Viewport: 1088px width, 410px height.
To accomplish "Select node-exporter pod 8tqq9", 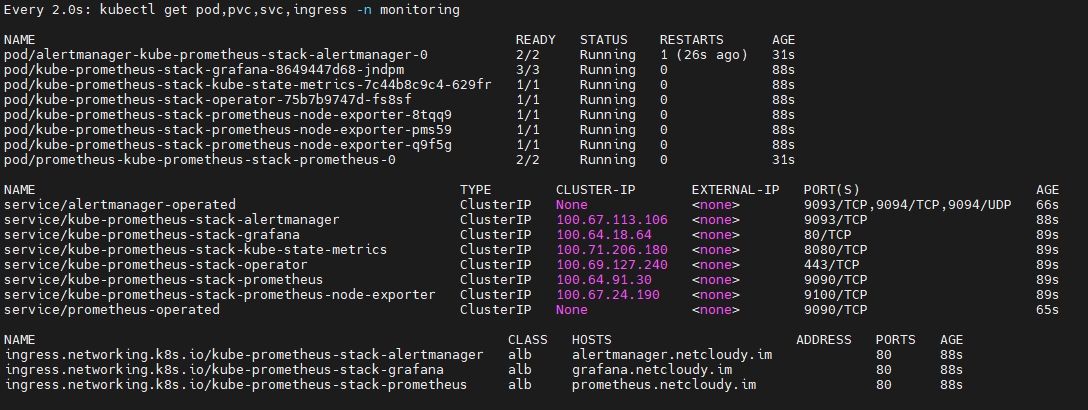I will click(x=228, y=115).
